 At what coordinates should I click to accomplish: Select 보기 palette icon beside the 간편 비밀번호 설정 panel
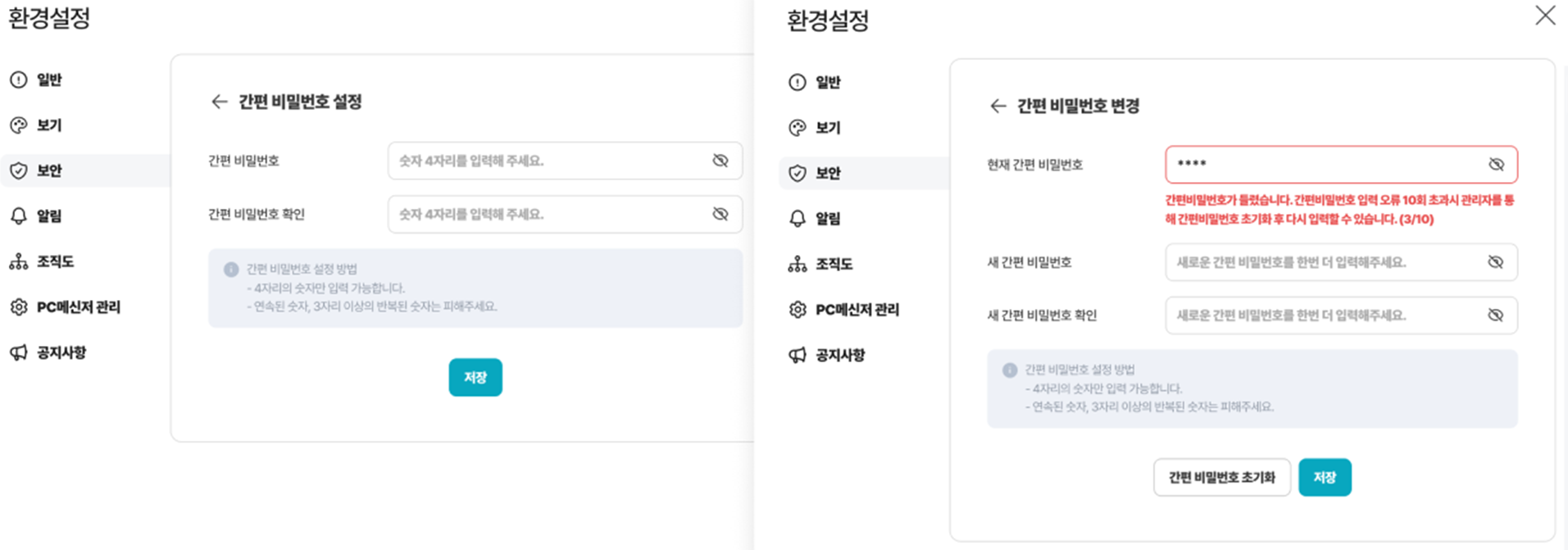pyautogui.click(x=19, y=125)
